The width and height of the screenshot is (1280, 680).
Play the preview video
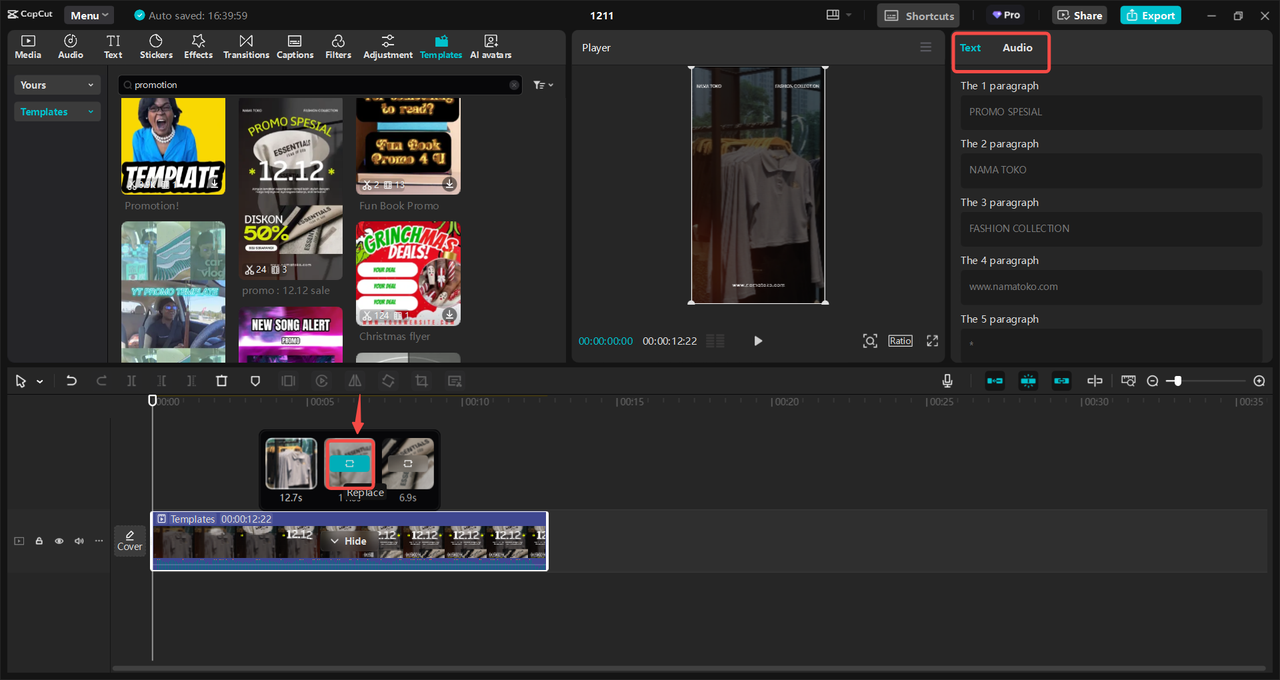coord(758,341)
